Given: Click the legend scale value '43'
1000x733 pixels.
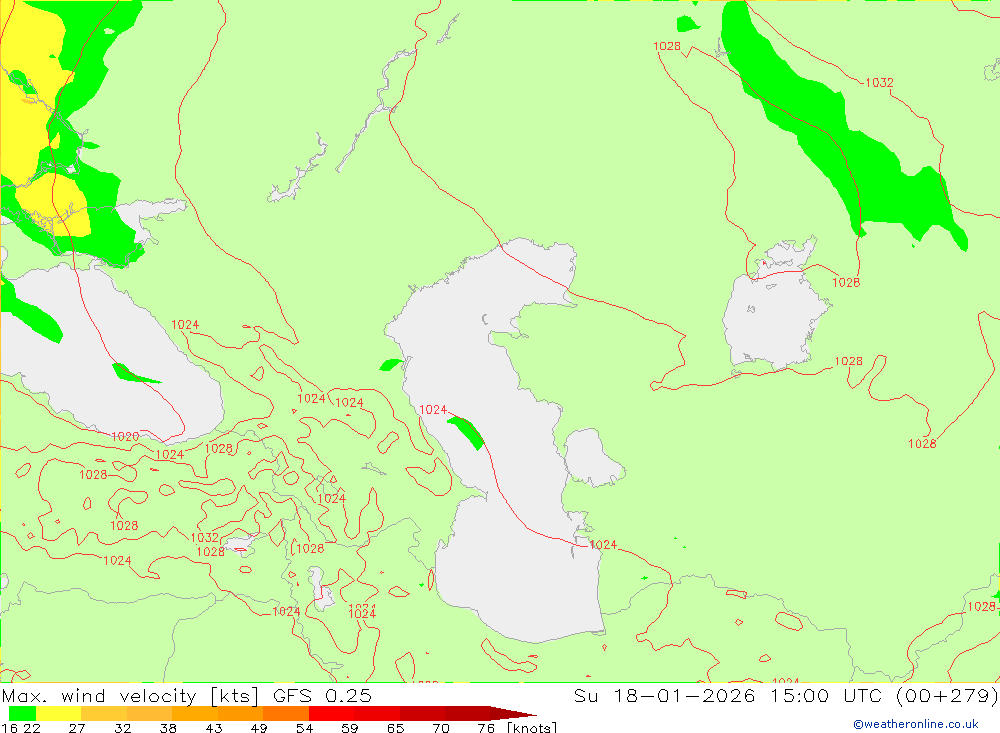Looking at the screenshot, I should [x=214, y=728].
